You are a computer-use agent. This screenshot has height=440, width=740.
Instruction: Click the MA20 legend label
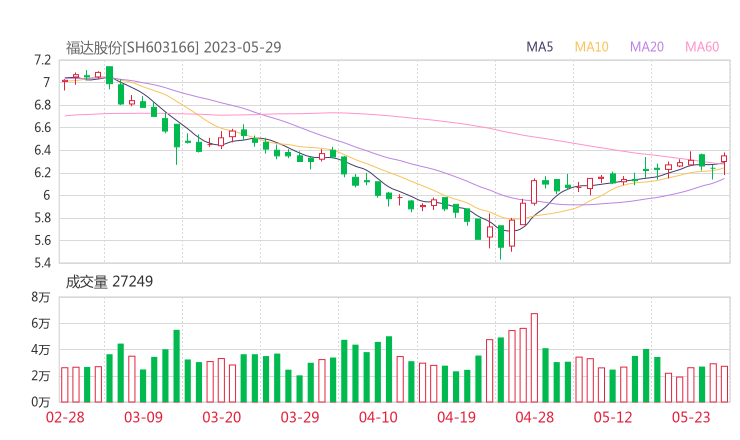click(647, 47)
